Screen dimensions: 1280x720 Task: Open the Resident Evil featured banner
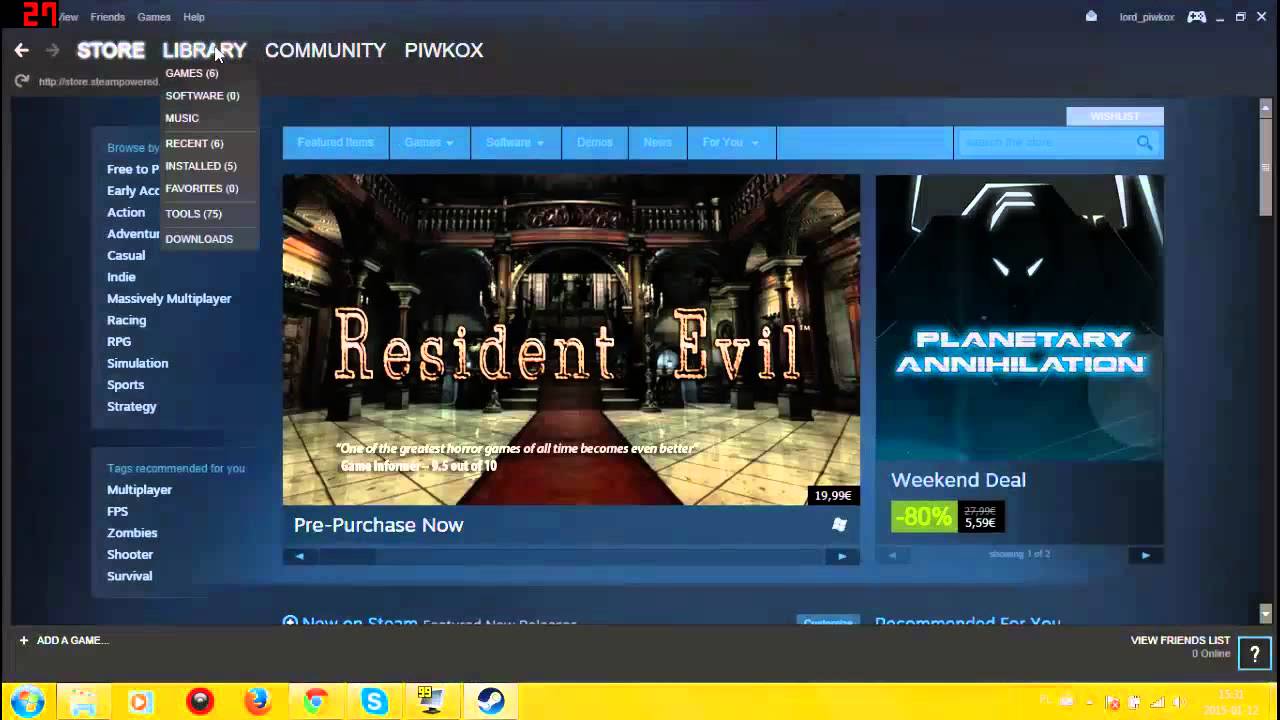point(571,340)
